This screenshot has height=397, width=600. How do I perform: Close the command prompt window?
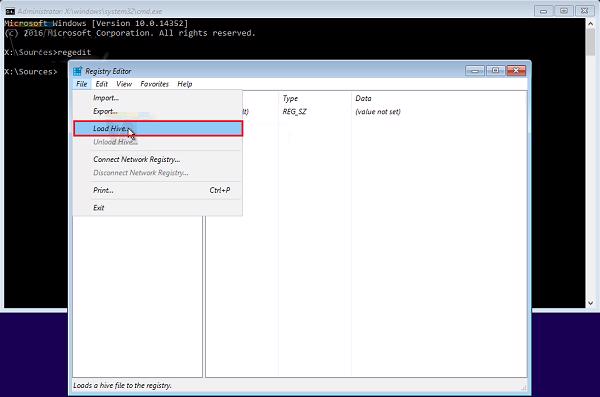pos(584,11)
